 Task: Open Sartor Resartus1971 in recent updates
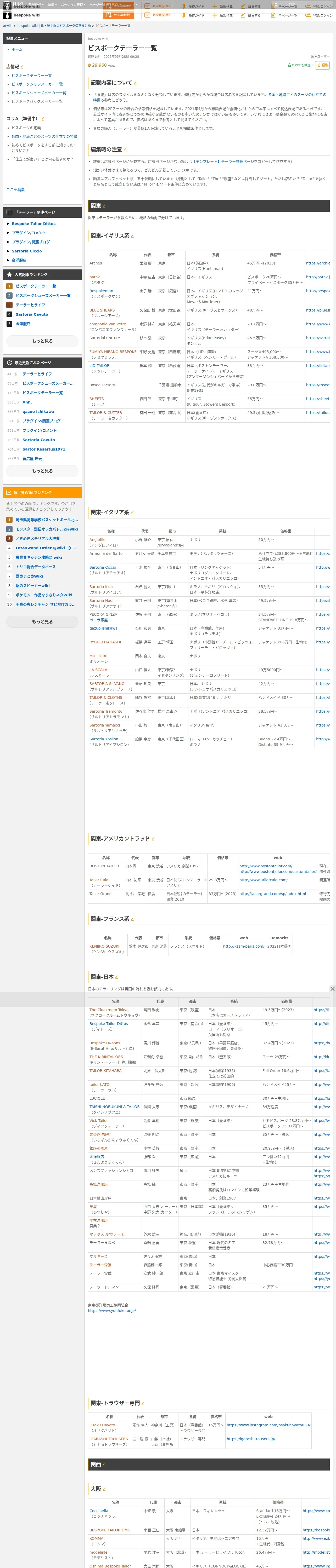[44, 449]
